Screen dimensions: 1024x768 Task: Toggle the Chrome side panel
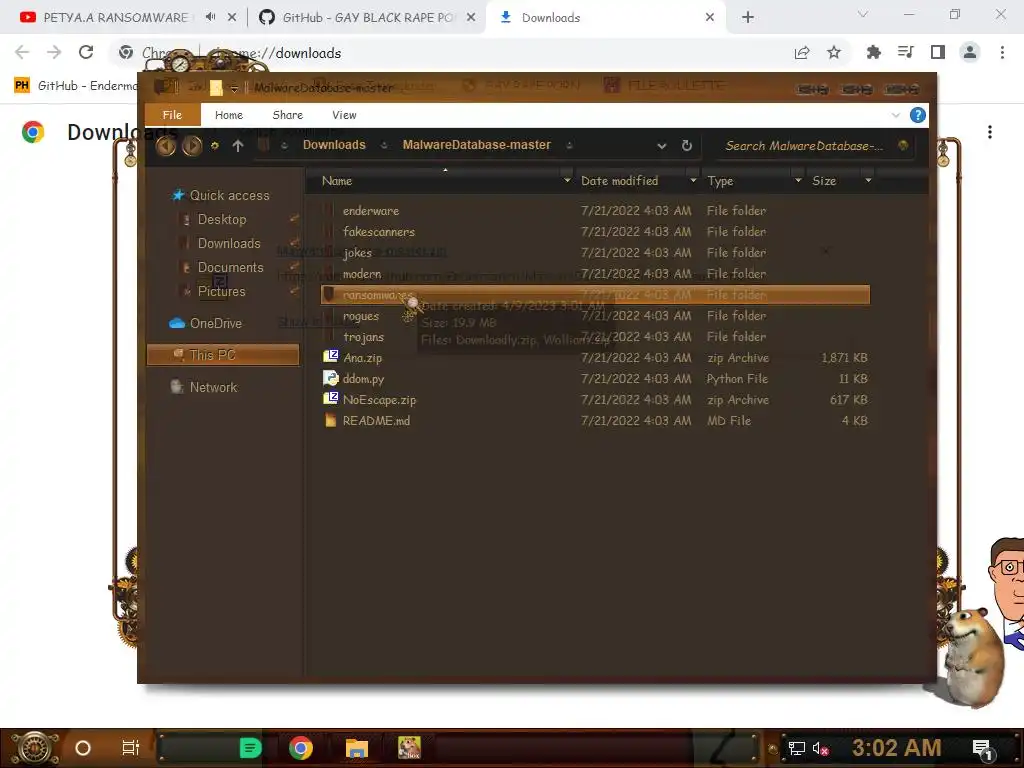tap(938, 52)
